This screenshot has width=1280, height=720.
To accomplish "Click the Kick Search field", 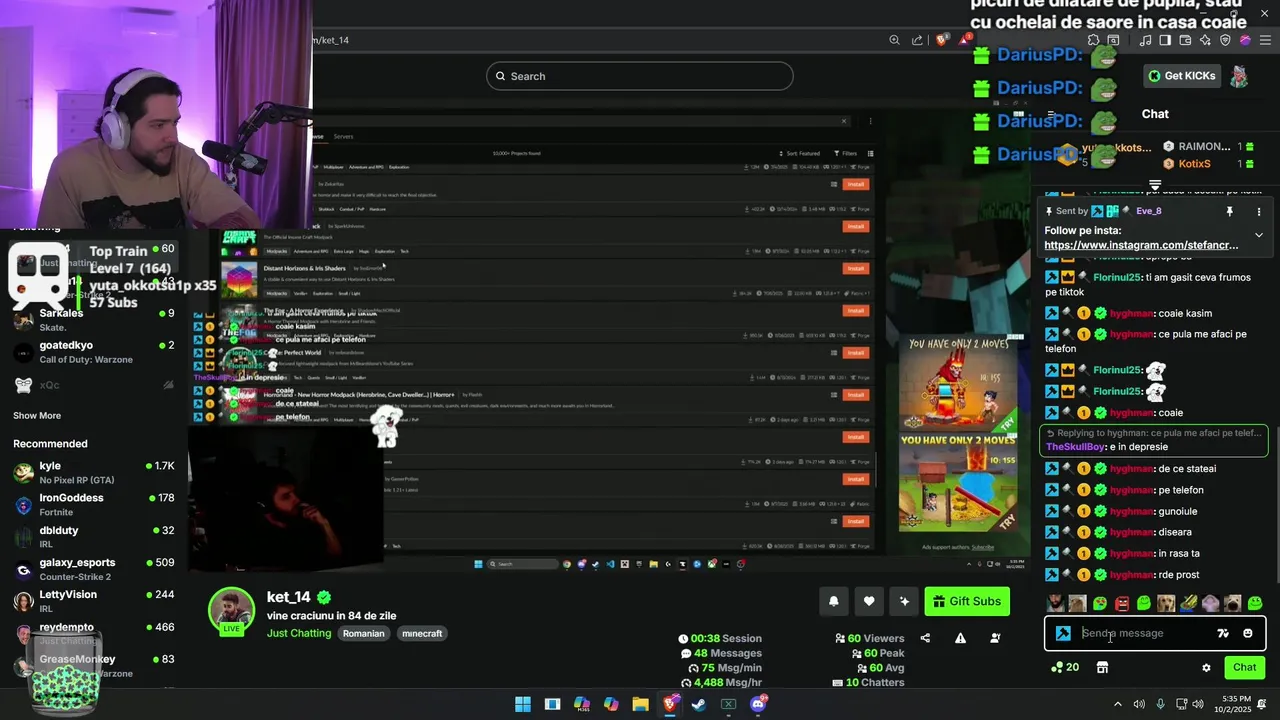I will [640, 76].
